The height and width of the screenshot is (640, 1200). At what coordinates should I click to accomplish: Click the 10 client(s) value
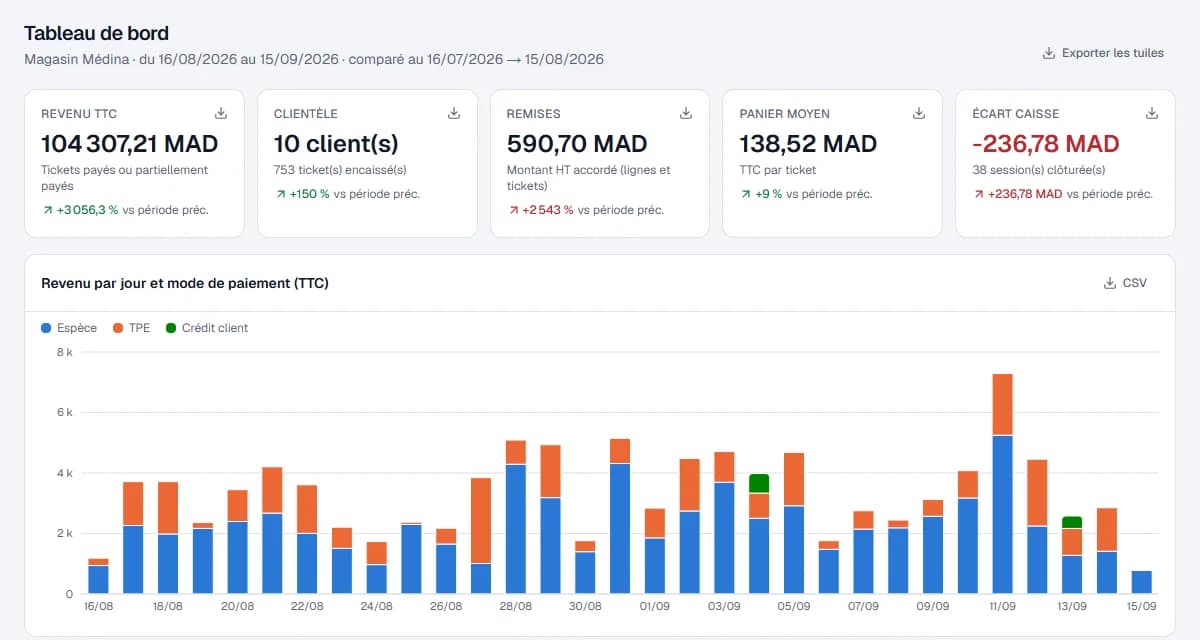(336, 144)
